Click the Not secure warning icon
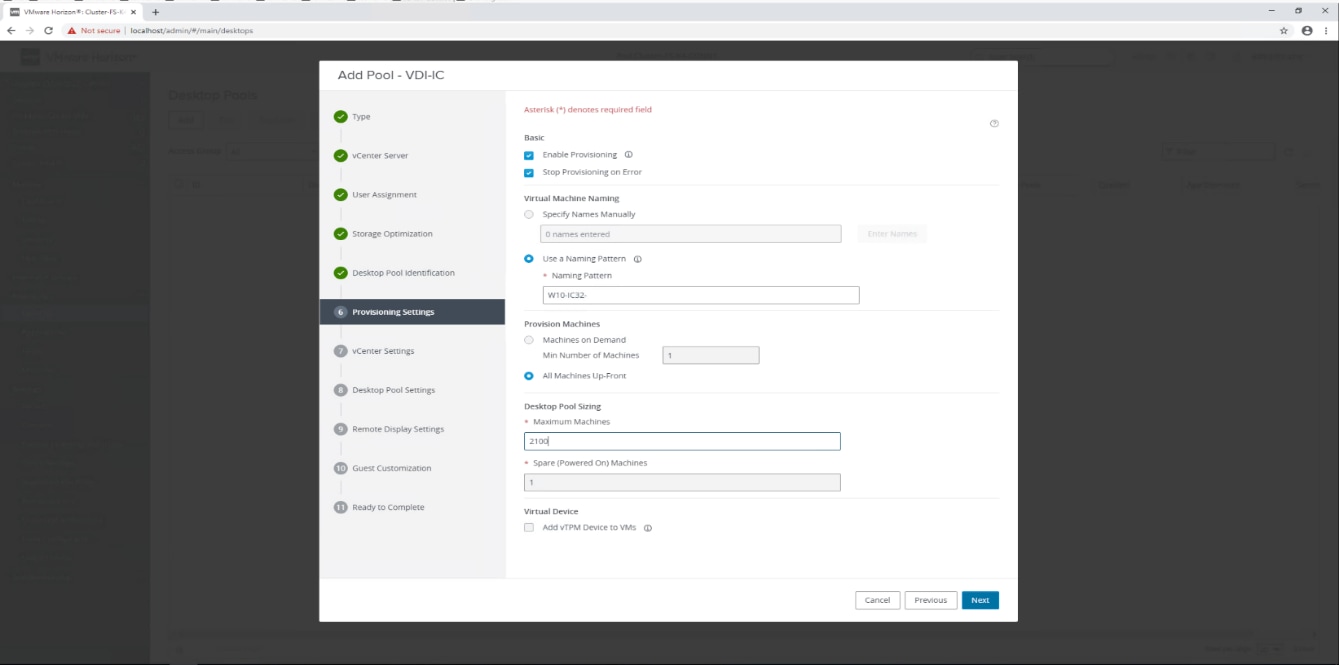 point(72,31)
